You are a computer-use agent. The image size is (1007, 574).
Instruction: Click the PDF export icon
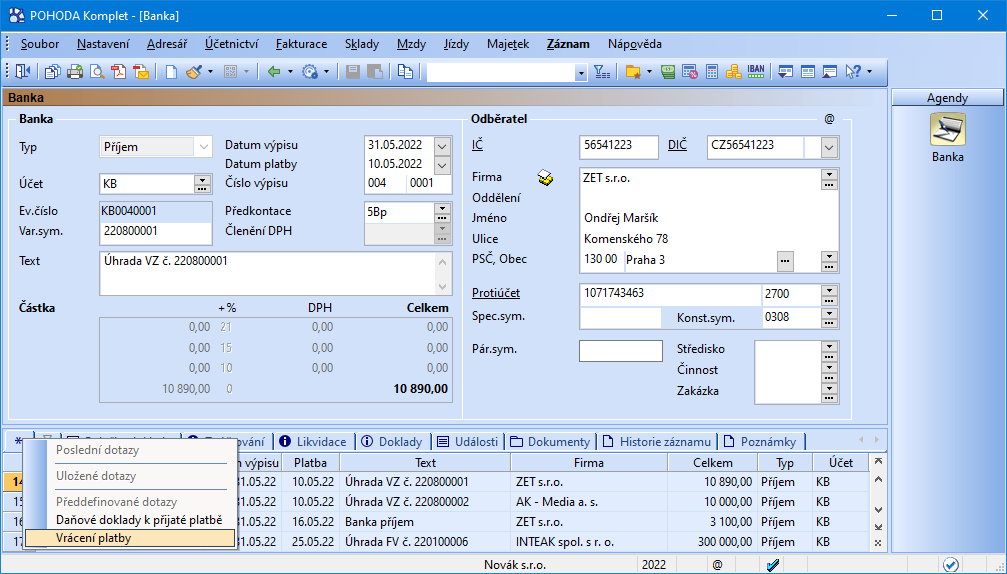point(119,72)
